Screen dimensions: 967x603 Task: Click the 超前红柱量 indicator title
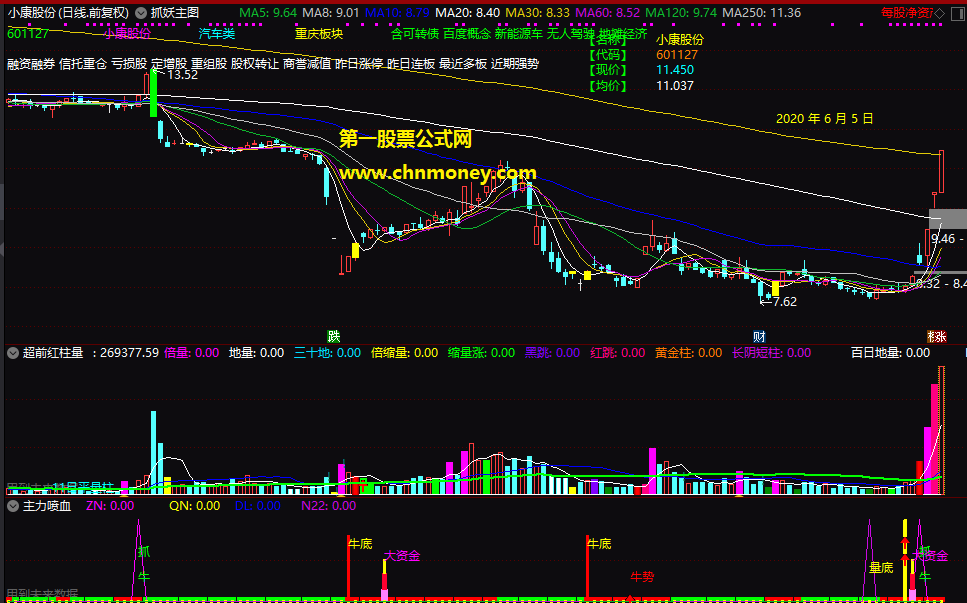(53, 353)
